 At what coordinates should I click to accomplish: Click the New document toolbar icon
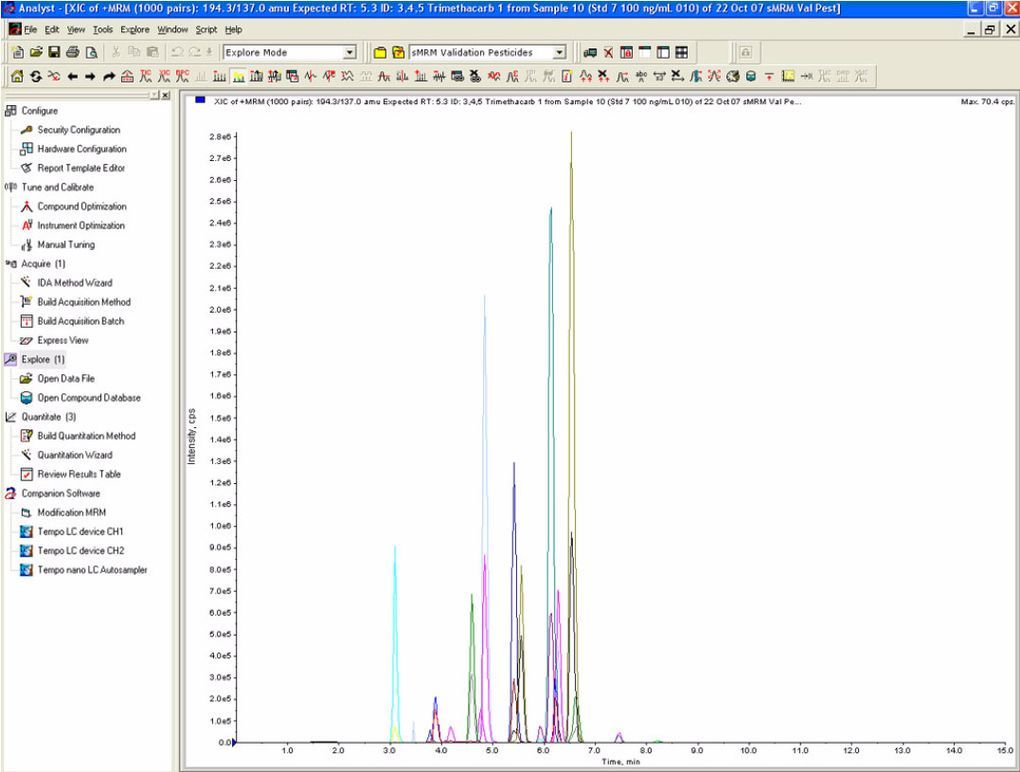18,52
